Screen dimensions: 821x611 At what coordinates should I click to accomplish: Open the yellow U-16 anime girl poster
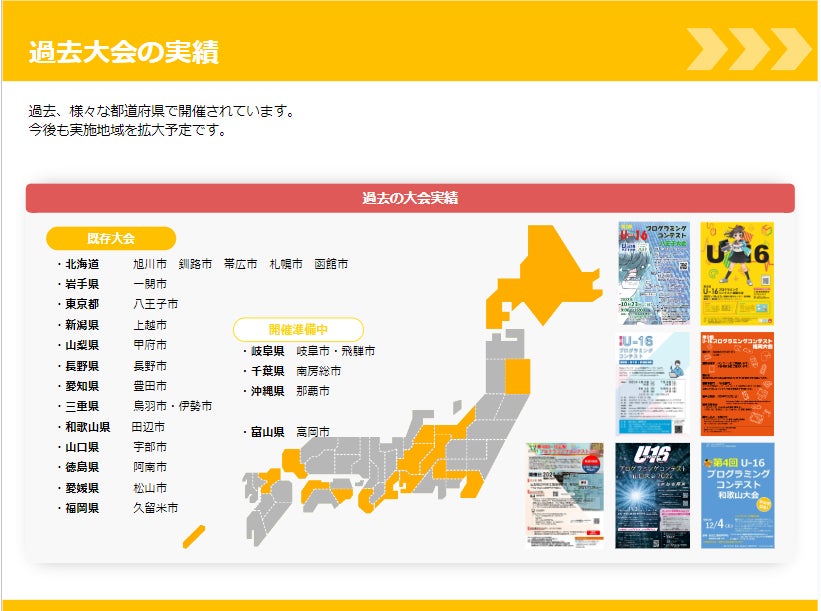pos(737,273)
